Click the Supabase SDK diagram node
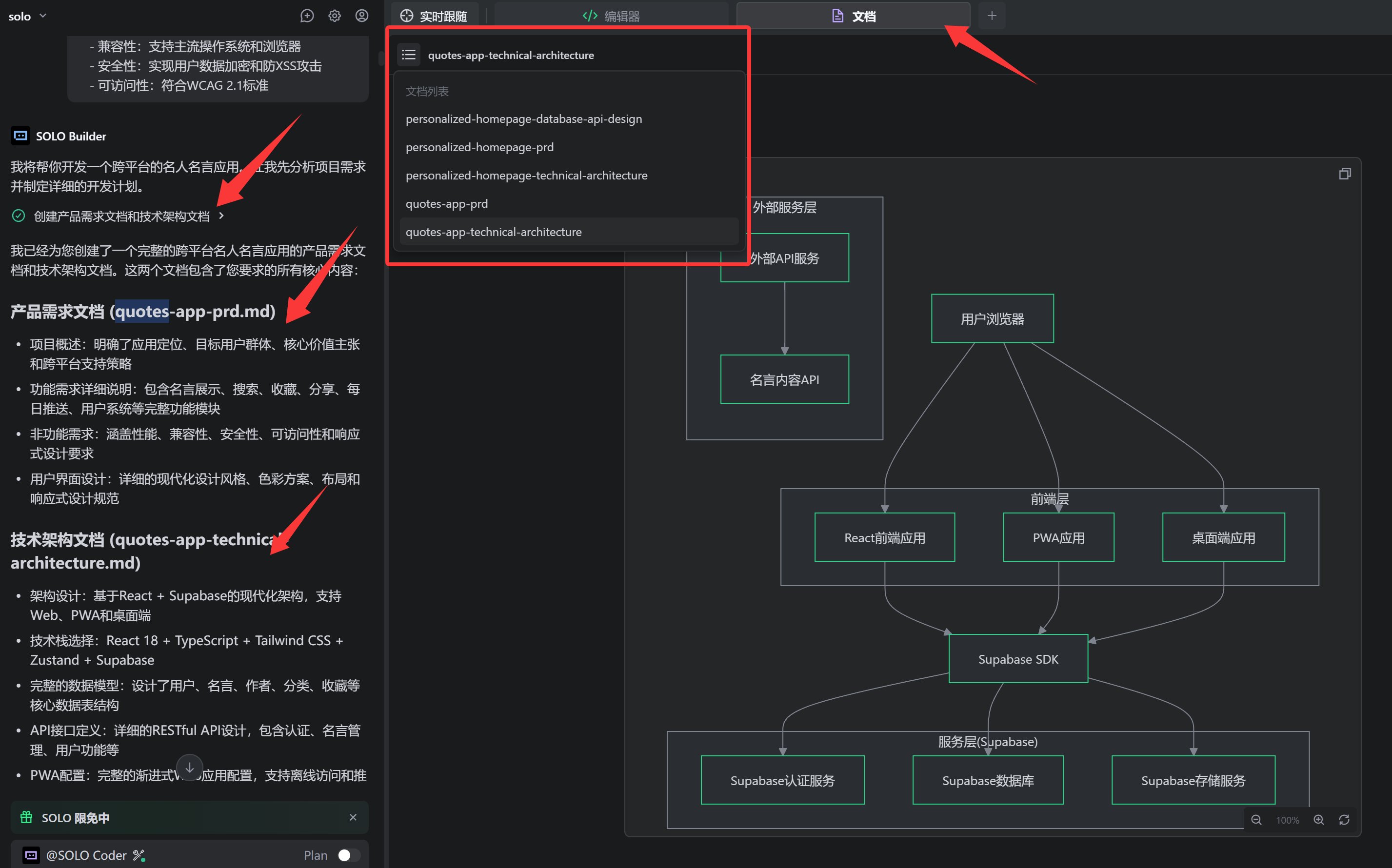The height and width of the screenshot is (868, 1392). 1018,659
